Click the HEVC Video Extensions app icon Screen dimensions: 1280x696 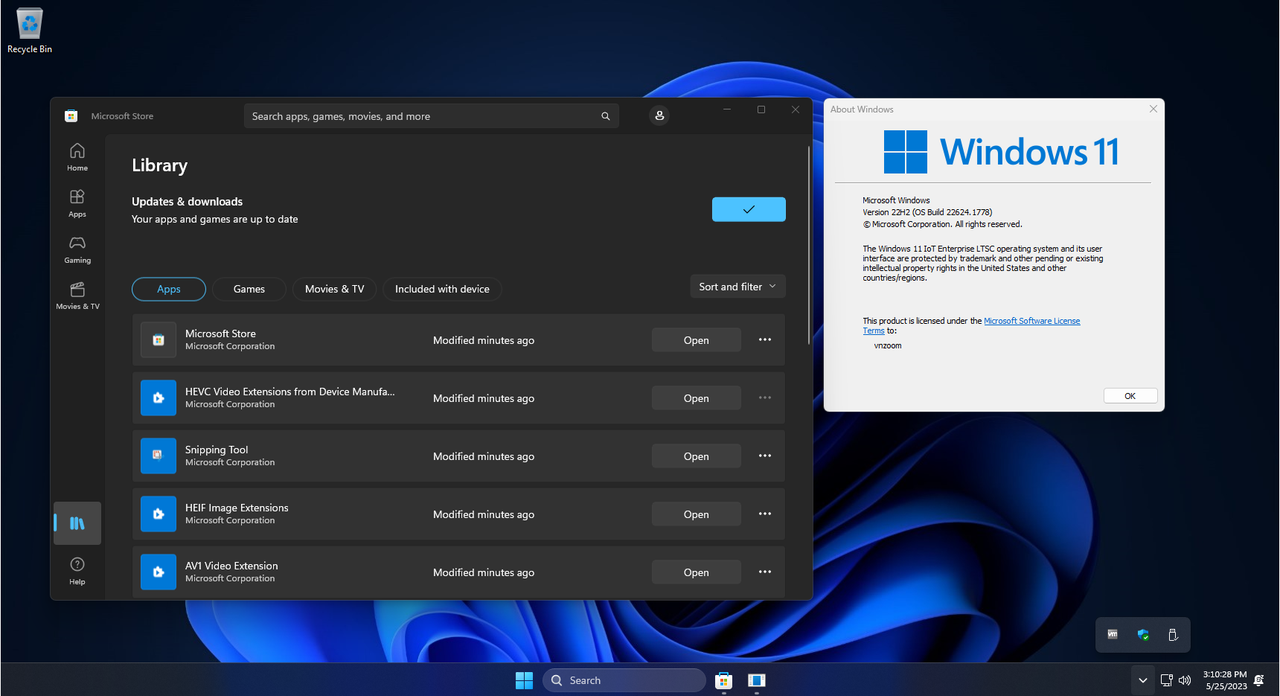coord(158,398)
